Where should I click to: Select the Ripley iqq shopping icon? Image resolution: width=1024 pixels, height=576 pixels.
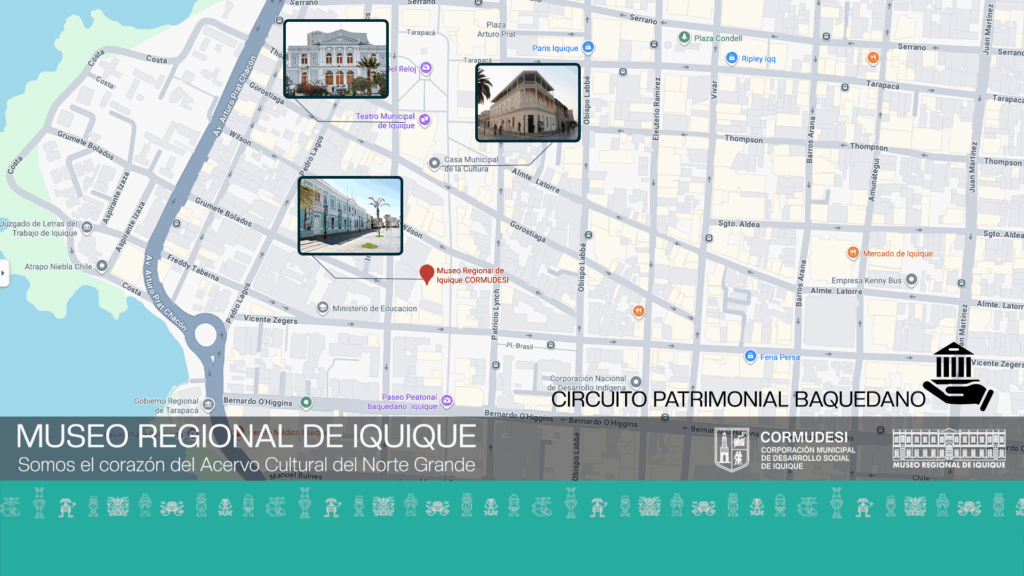[x=732, y=58]
